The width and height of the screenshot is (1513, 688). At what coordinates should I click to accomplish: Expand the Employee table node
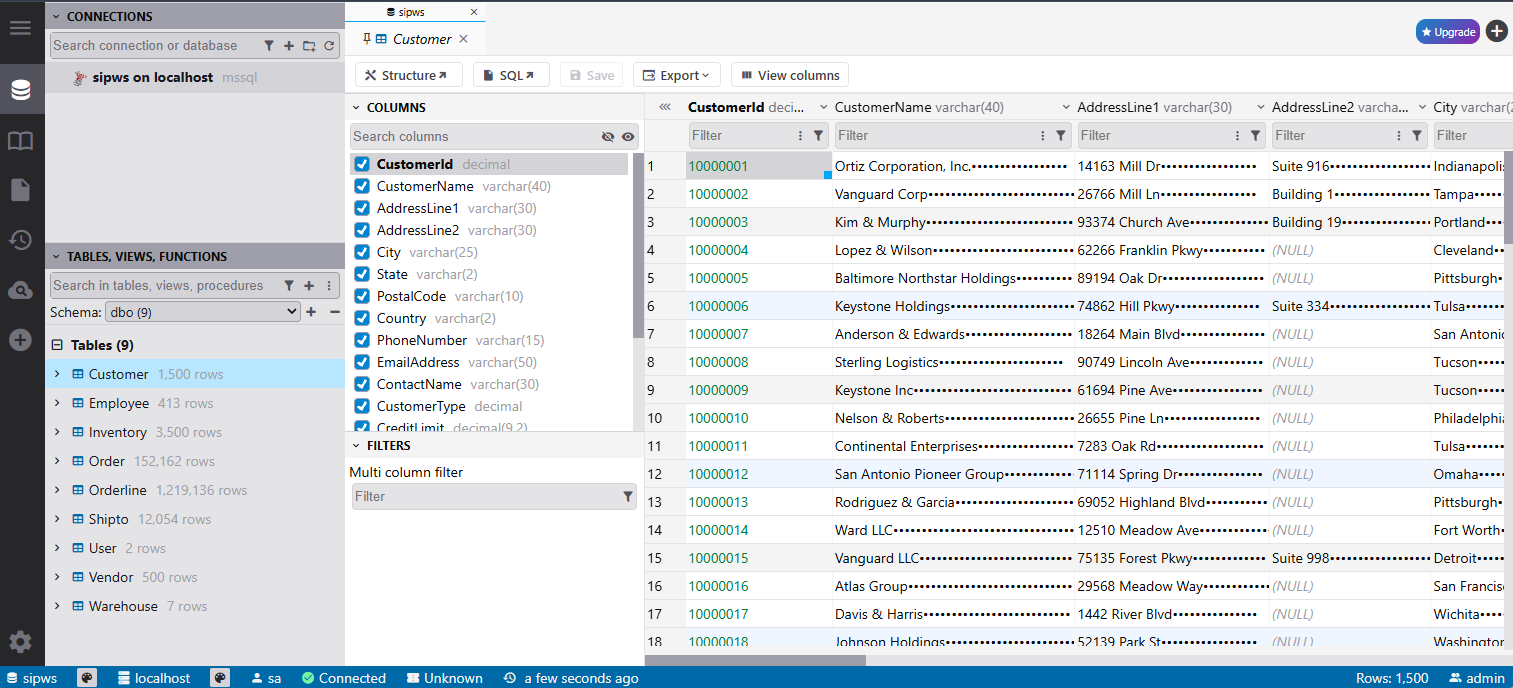point(57,403)
